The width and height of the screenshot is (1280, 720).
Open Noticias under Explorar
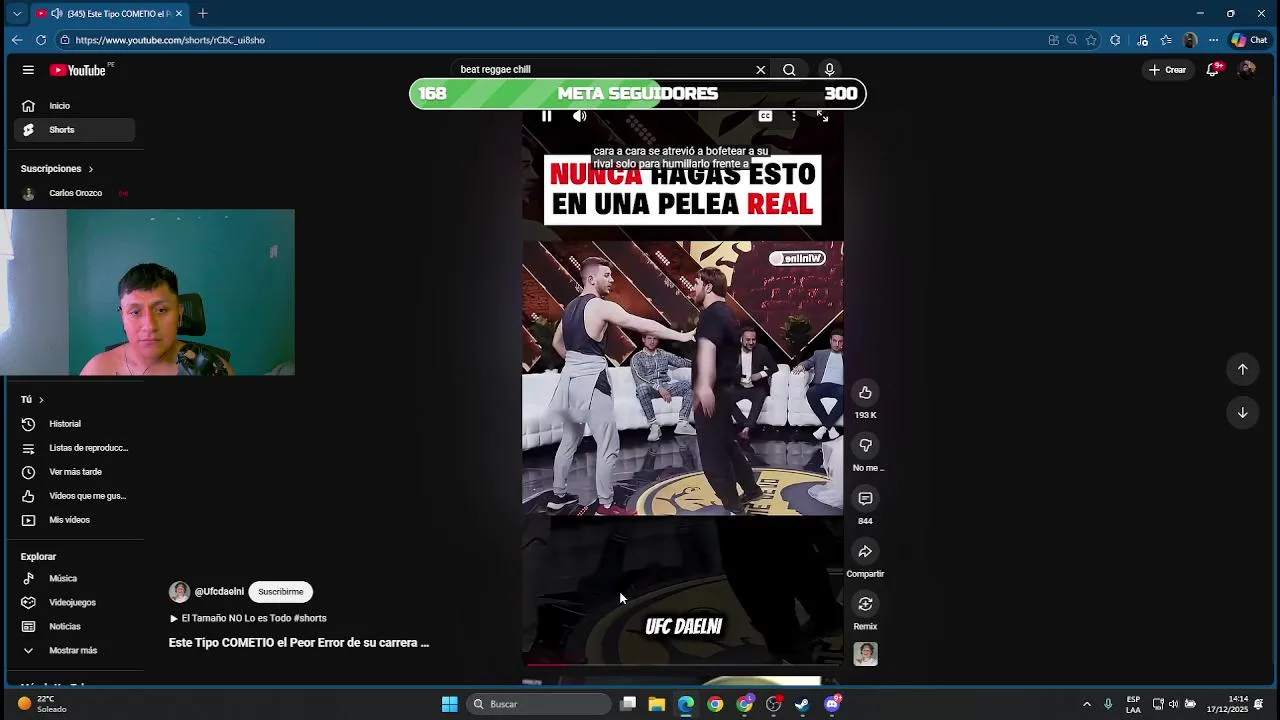(75, 627)
